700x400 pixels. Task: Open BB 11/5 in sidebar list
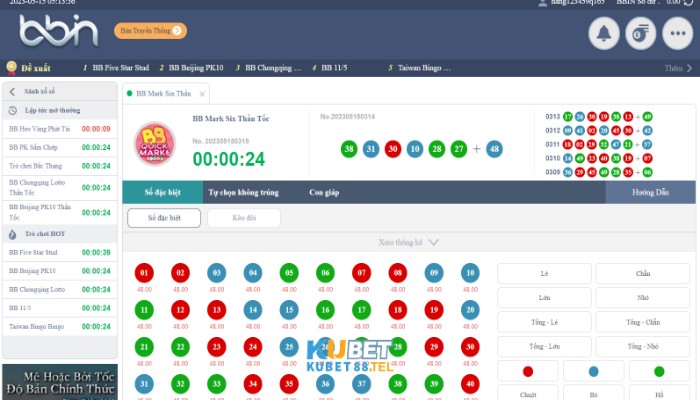tap(60, 308)
